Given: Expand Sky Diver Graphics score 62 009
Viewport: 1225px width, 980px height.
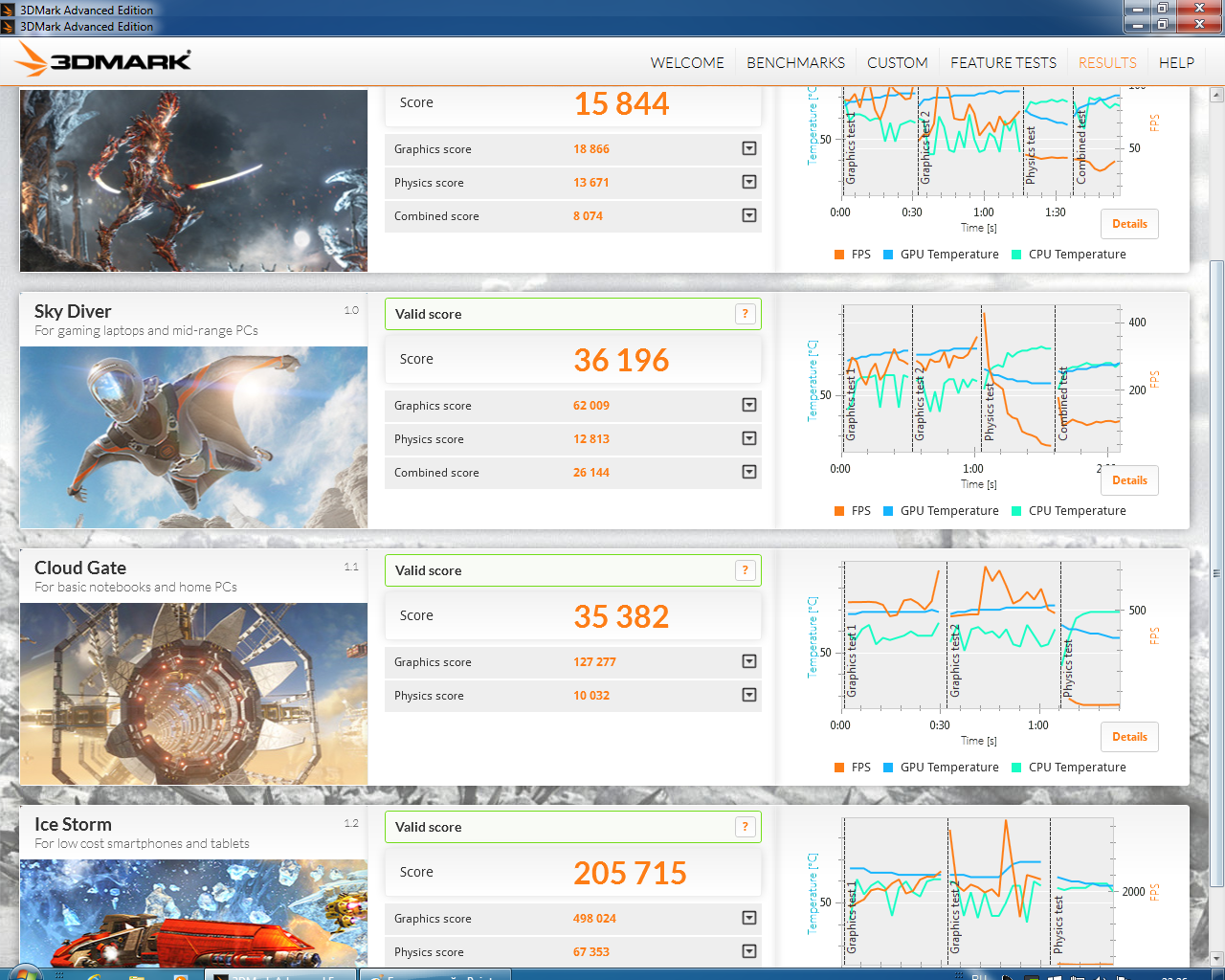Looking at the screenshot, I should pyautogui.click(x=749, y=405).
